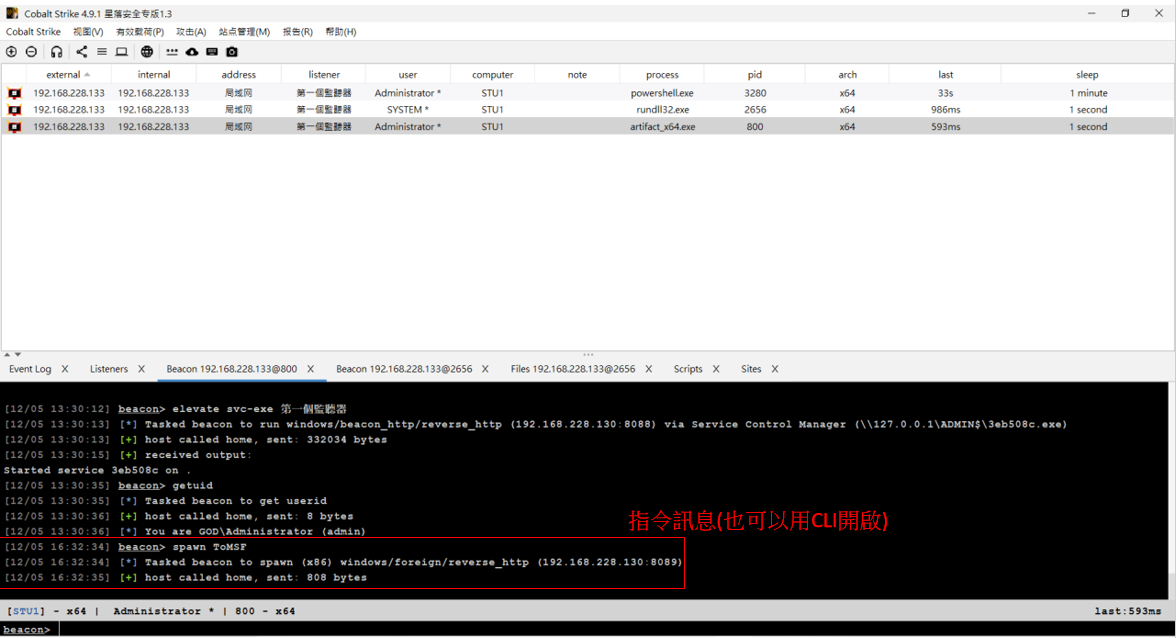Close the Files 192.168.228.133@2656 tab
The image size is (1176, 638).
649,369
